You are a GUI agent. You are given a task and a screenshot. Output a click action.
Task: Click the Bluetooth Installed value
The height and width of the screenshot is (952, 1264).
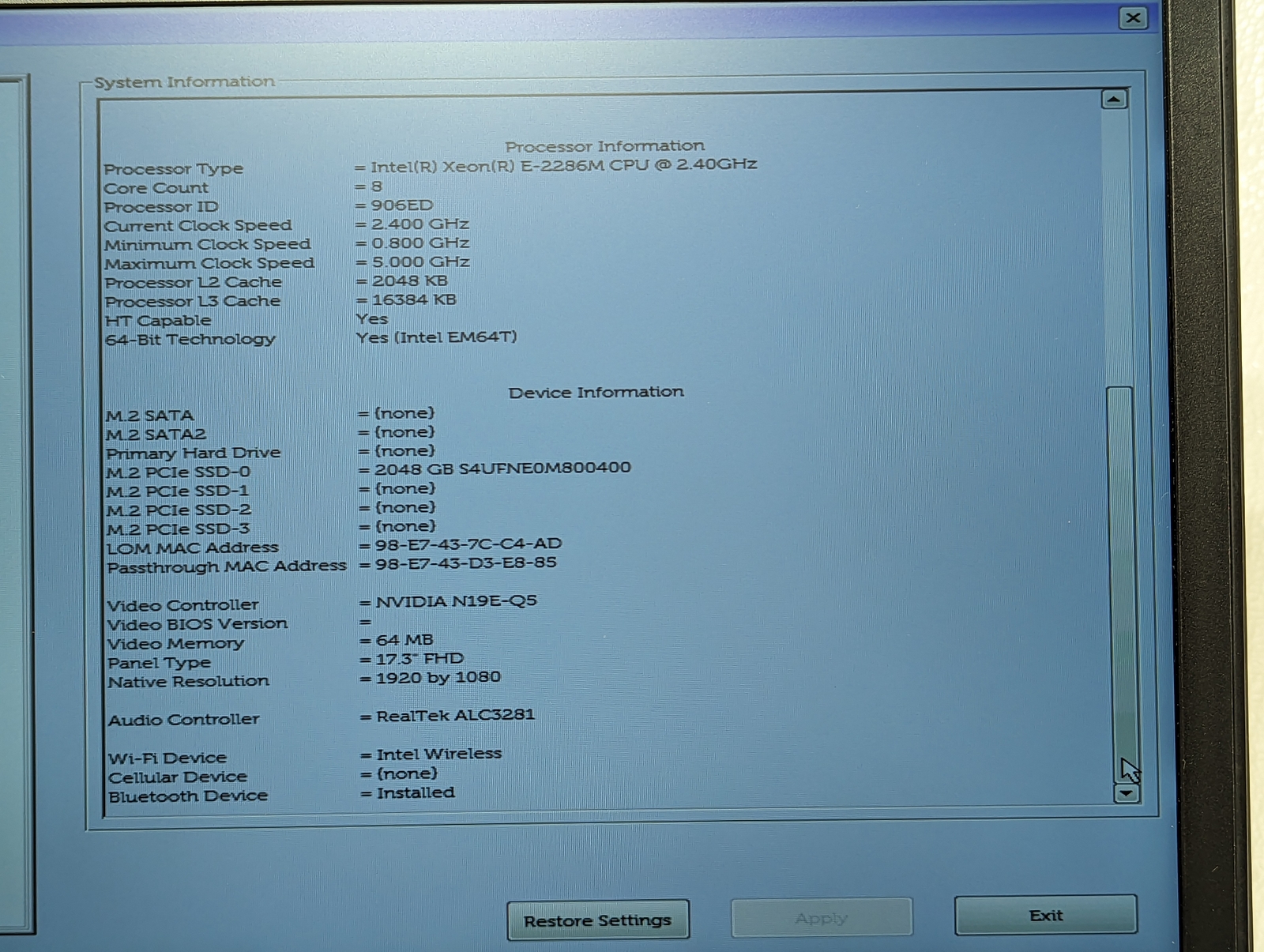pos(416,793)
